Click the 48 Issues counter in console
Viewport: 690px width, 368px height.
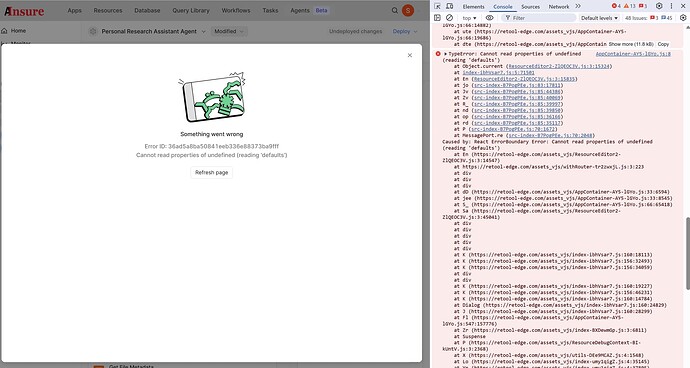point(649,18)
